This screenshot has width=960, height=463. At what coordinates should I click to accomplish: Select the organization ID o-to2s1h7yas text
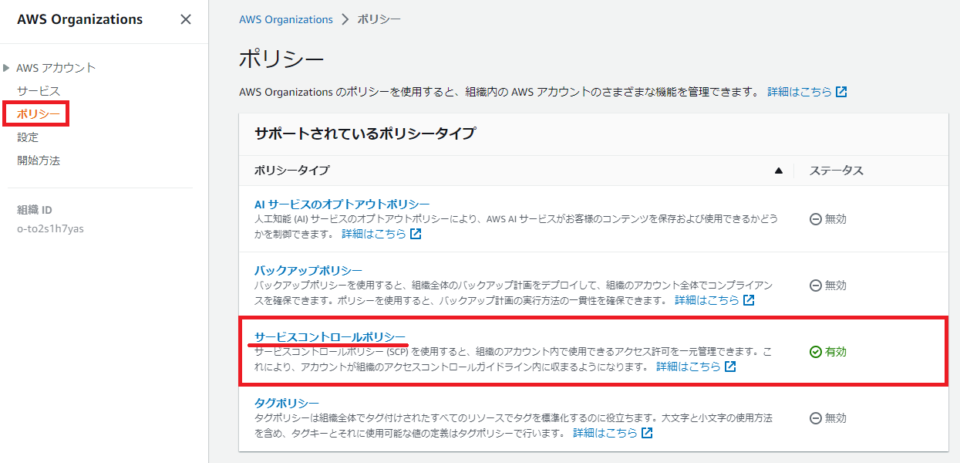50,227
